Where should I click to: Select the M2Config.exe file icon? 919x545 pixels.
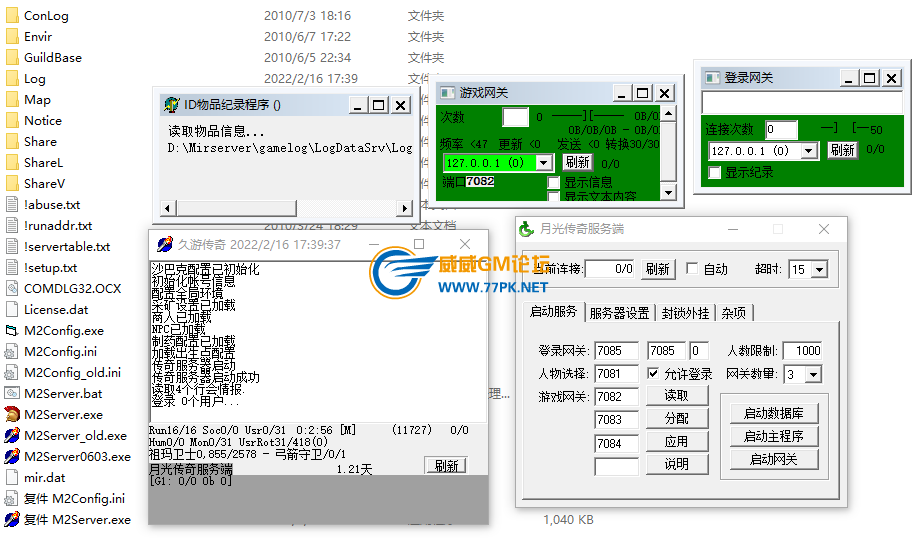12,330
